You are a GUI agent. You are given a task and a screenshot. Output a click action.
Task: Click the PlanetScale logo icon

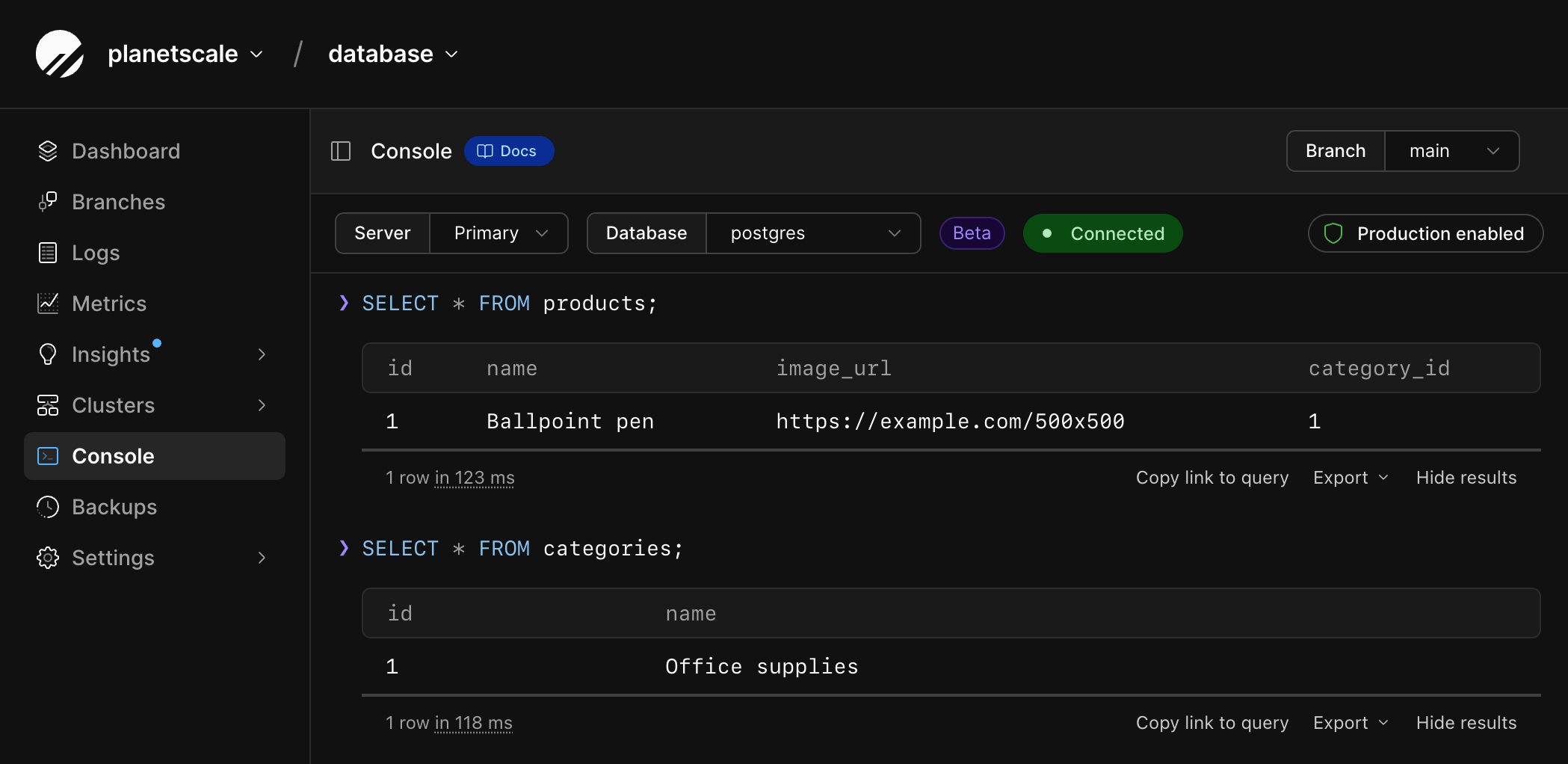point(60,54)
